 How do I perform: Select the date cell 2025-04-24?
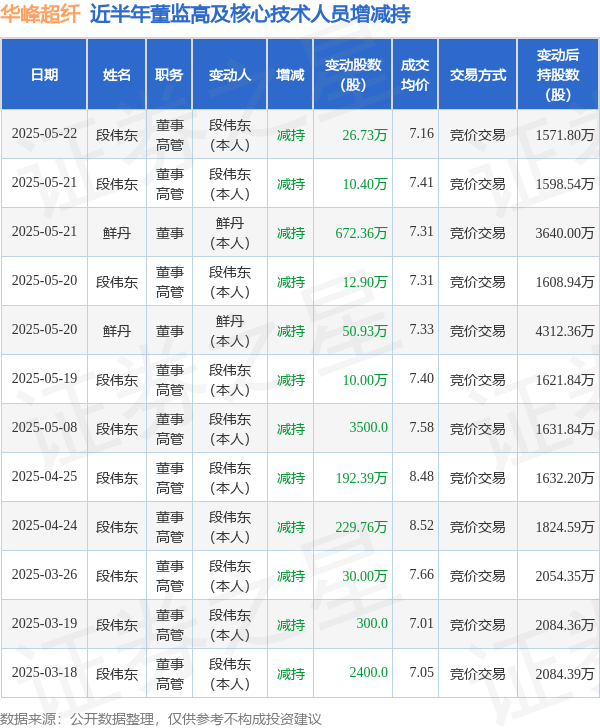pyautogui.click(x=44, y=526)
